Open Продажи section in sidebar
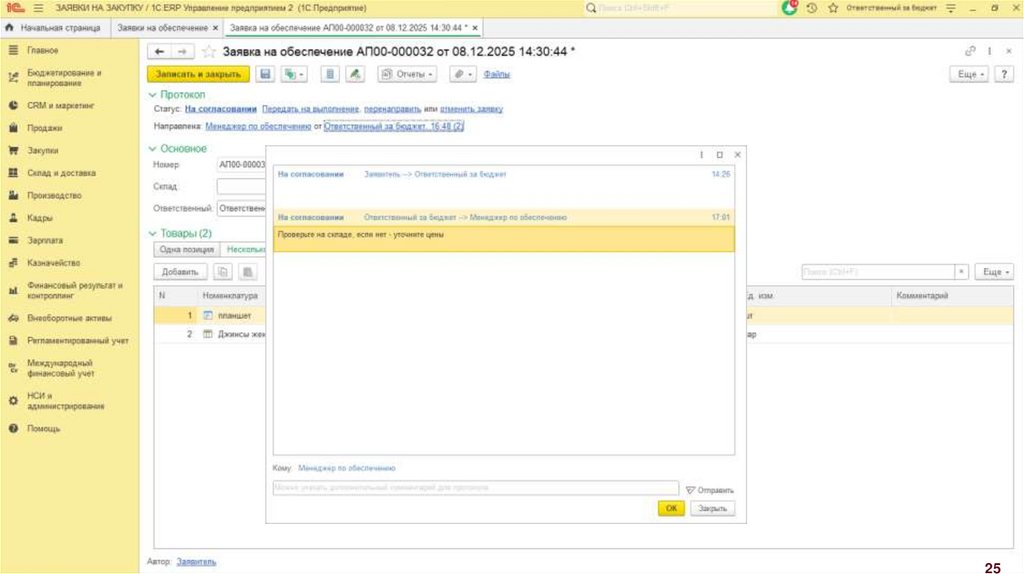Screen dimensions: 1024x574 (44, 129)
